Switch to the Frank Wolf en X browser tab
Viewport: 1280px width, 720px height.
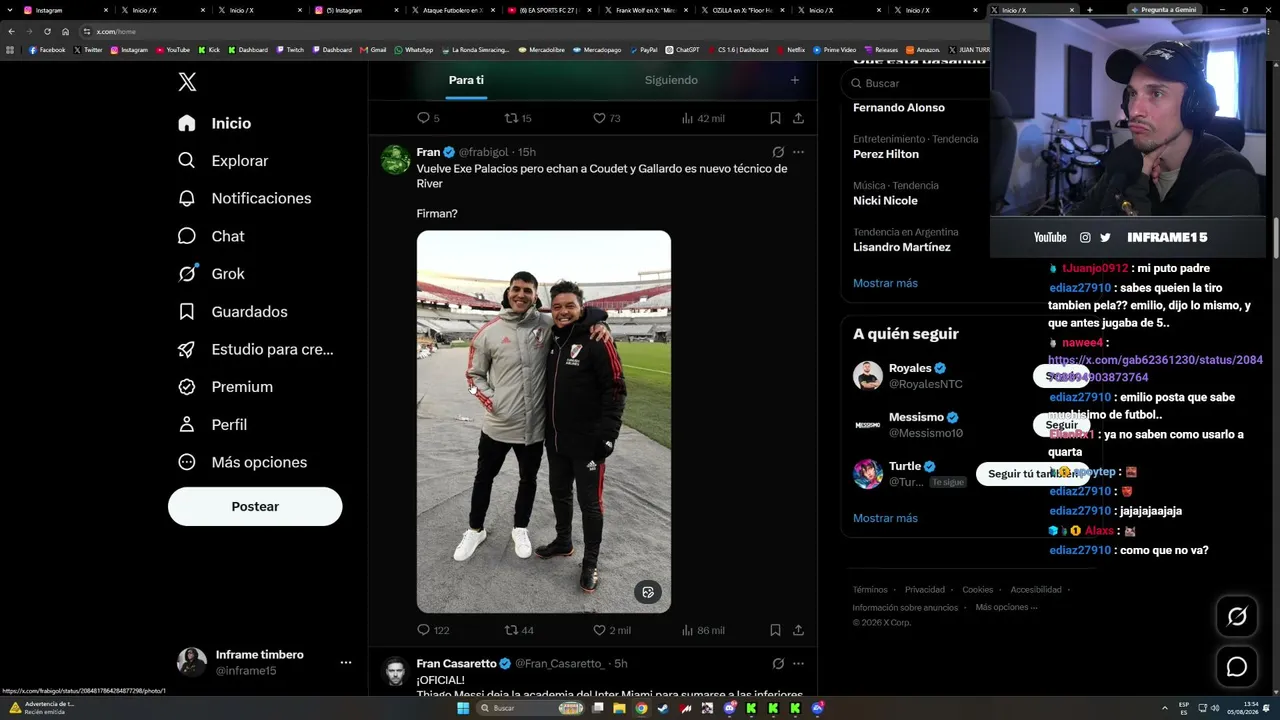[x=645, y=10]
